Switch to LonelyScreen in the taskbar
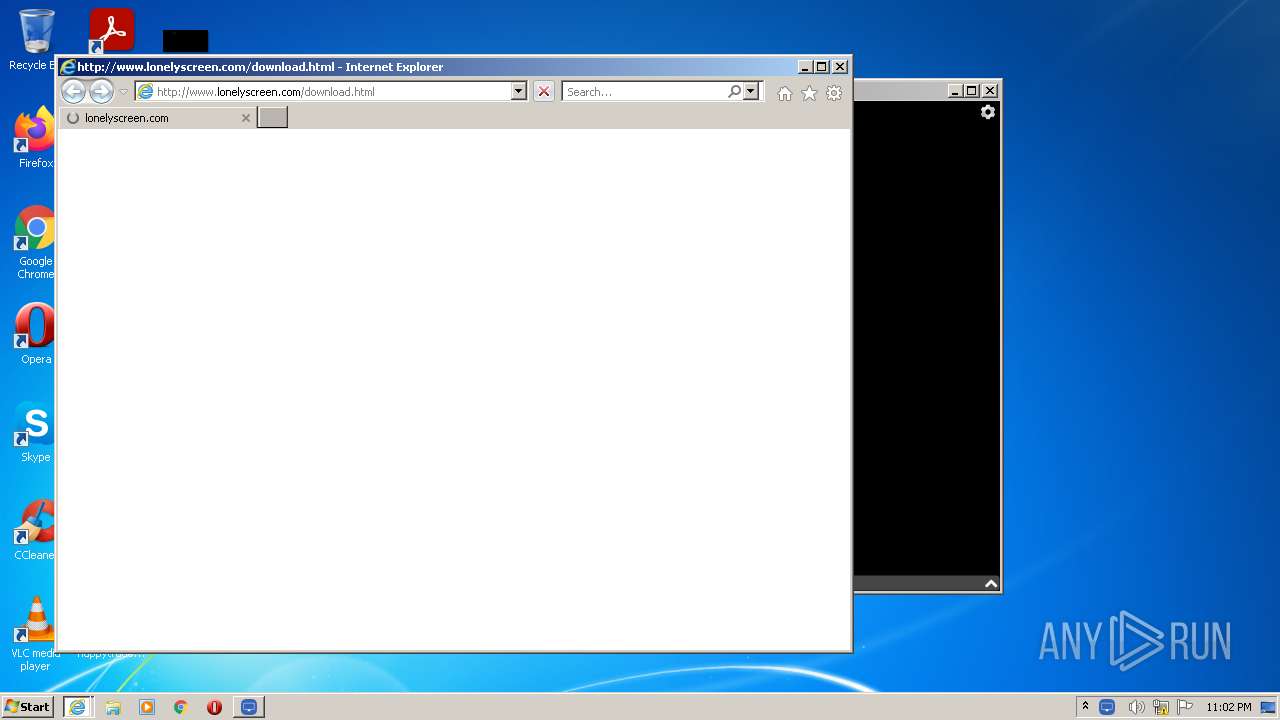The image size is (1280, 720). [x=249, y=707]
